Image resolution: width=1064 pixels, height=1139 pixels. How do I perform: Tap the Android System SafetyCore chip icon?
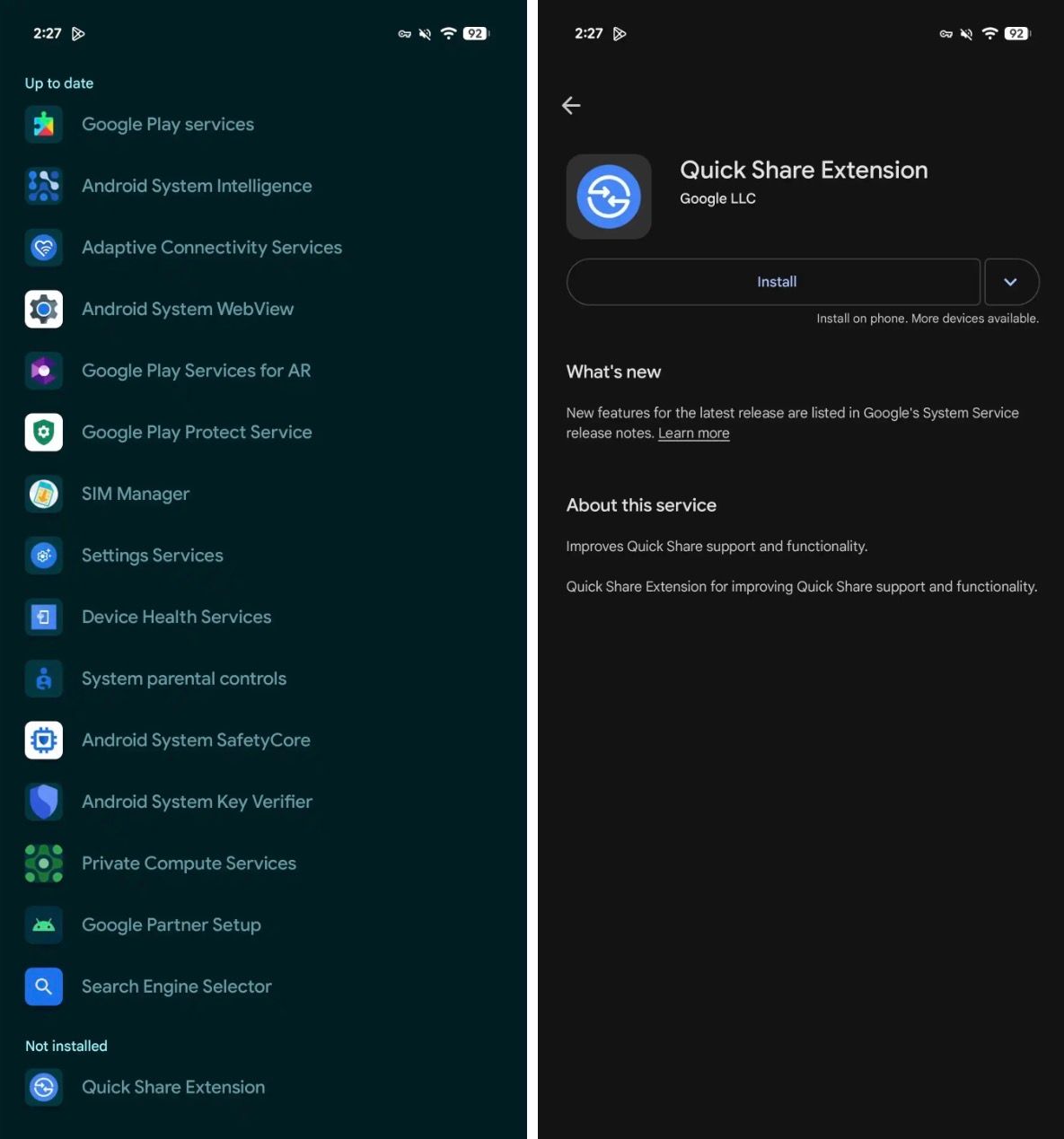[43, 740]
